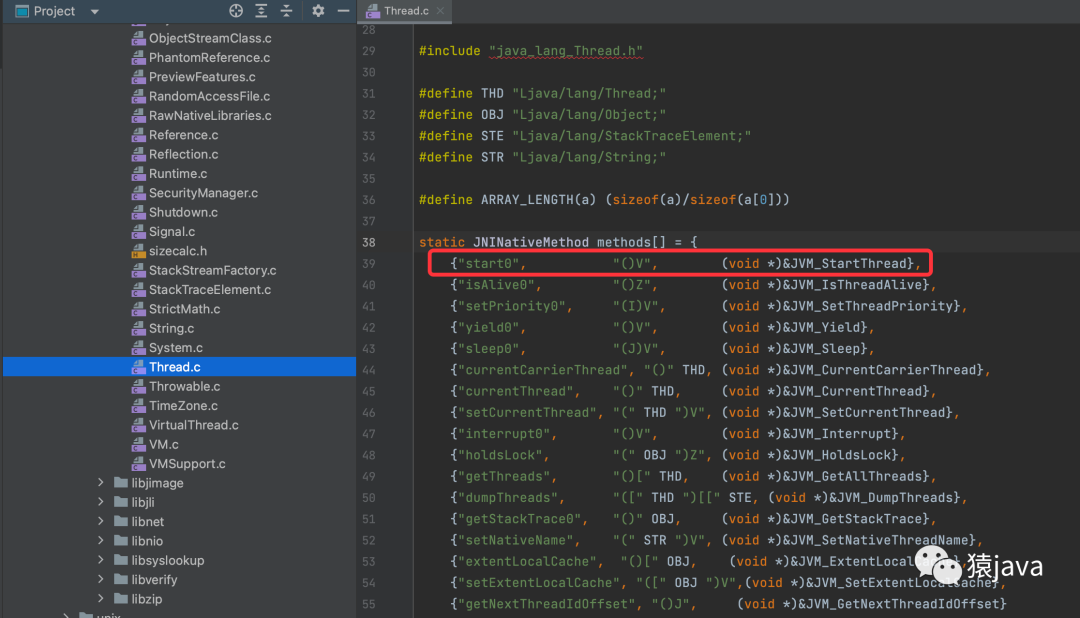Click "Ljava/lang/StackTraceElement;" define string
This screenshot has width=1080, height=618.
pos(632,136)
